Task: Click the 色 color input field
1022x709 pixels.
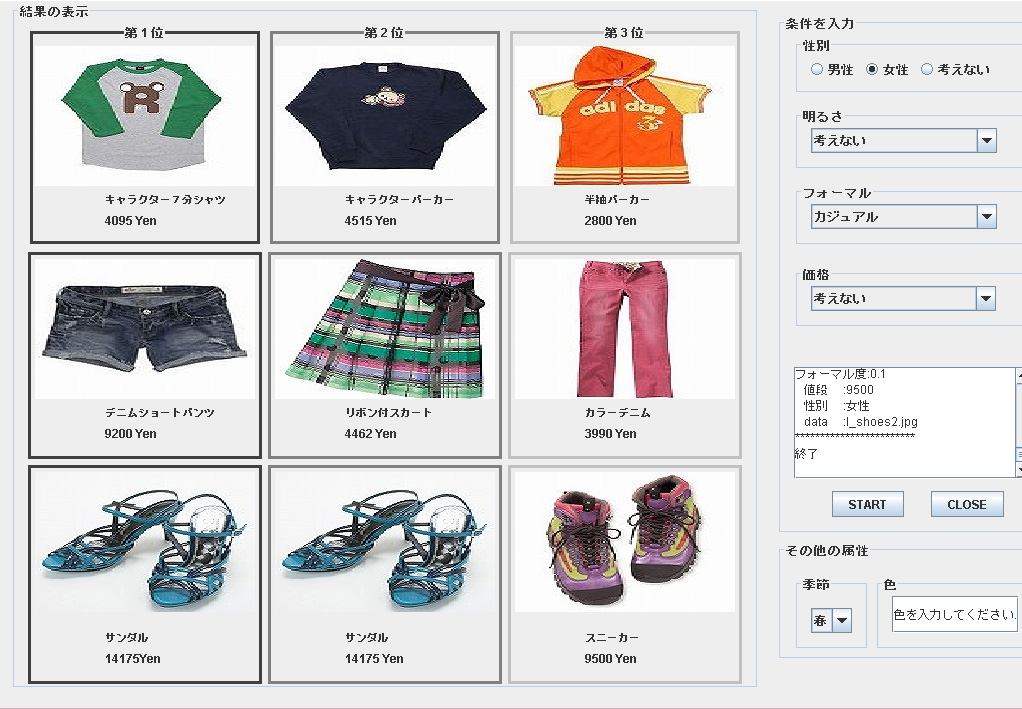Action: 956,614
